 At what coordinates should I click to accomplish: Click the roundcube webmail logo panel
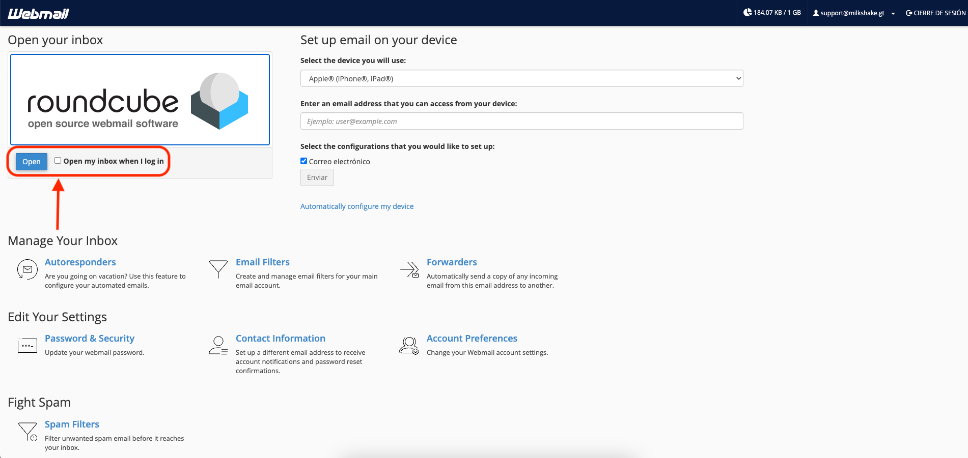point(140,99)
